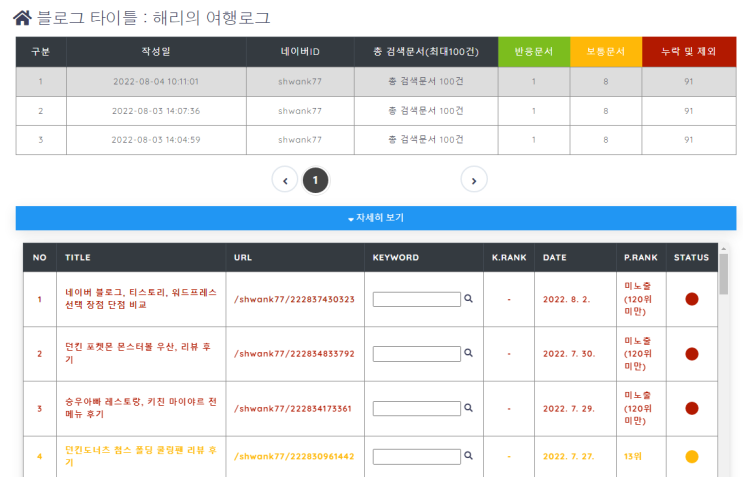Click the home icon beside blog title
Image resolution: width=743 pixels, height=477 pixels.
click(x=22, y=18)
